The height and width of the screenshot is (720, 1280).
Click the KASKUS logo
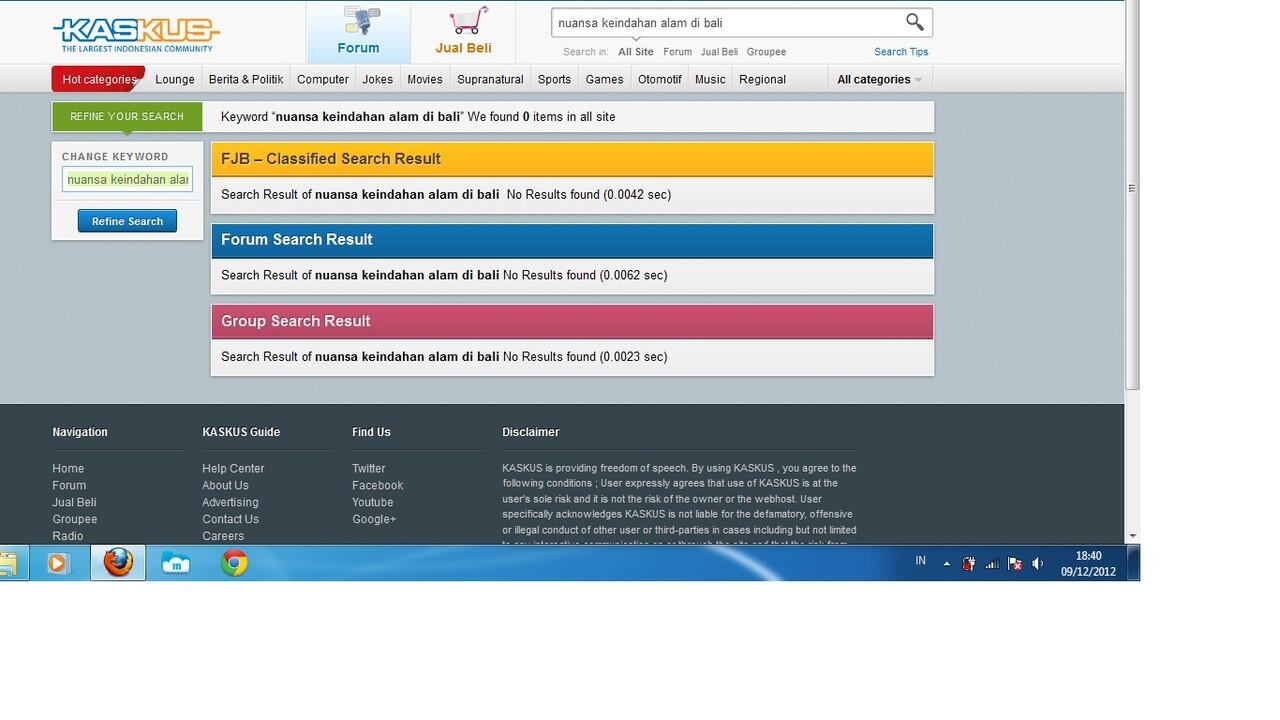pos(136,34)
